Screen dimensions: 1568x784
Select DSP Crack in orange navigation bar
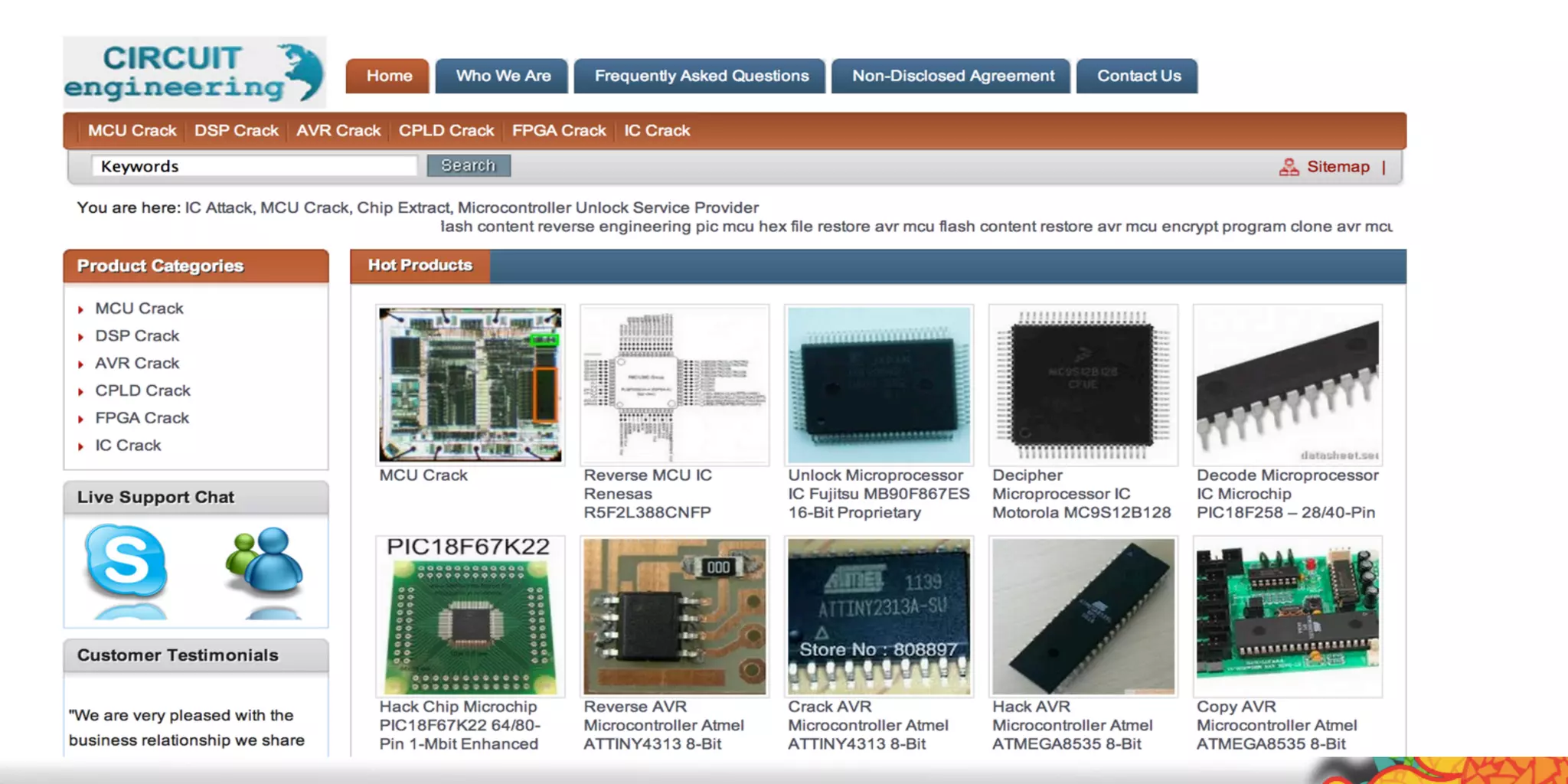coord(236,131)
